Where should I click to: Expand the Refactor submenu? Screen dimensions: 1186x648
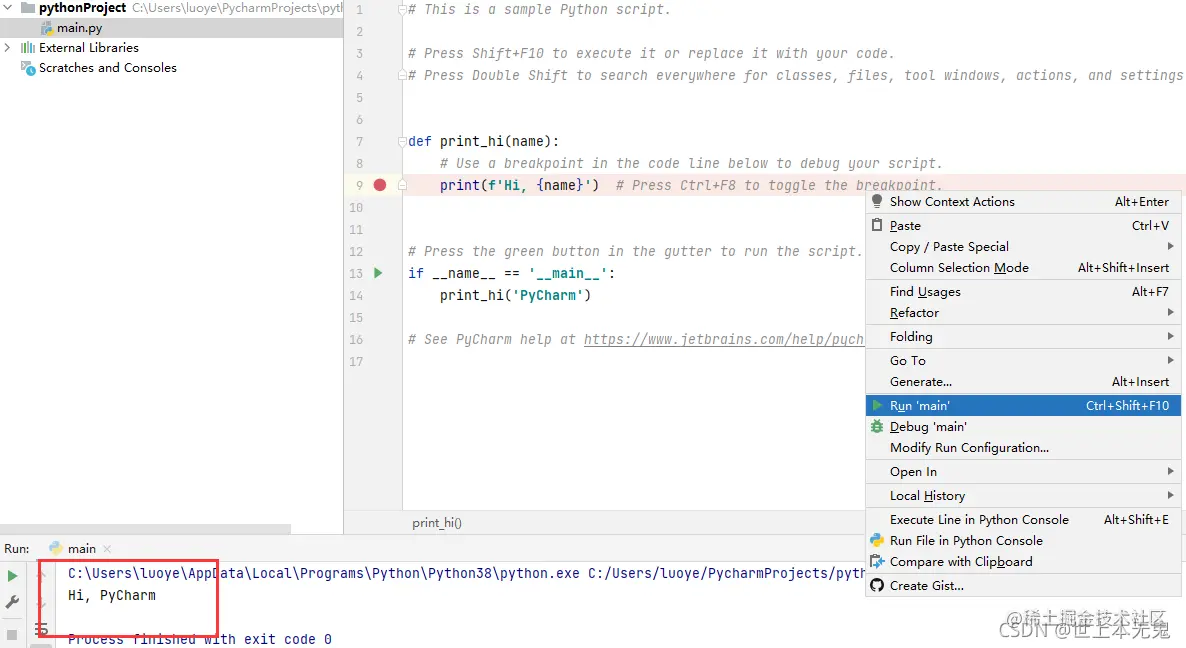[x=1023, y=313]
